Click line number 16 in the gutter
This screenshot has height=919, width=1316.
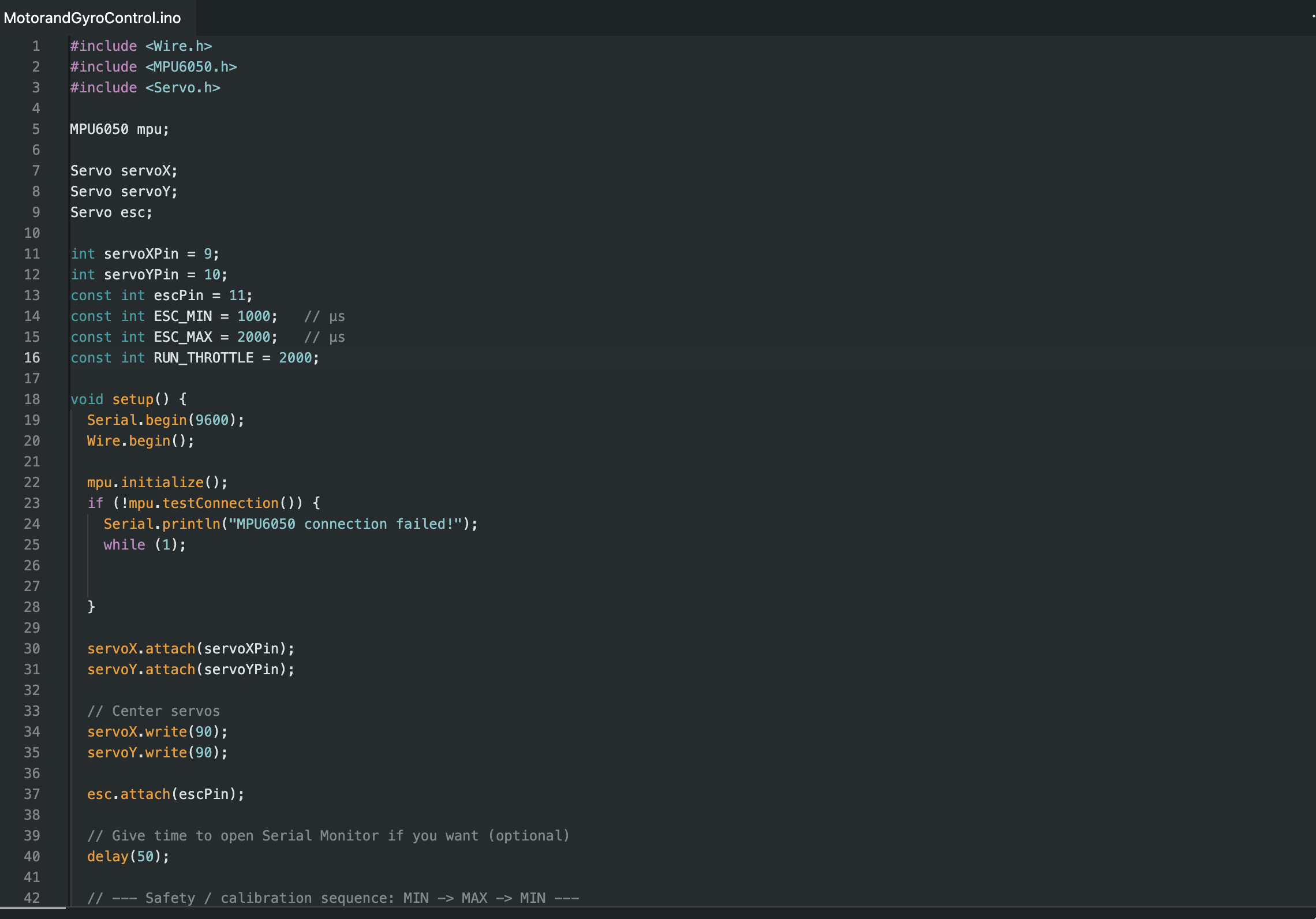[32, 358]
